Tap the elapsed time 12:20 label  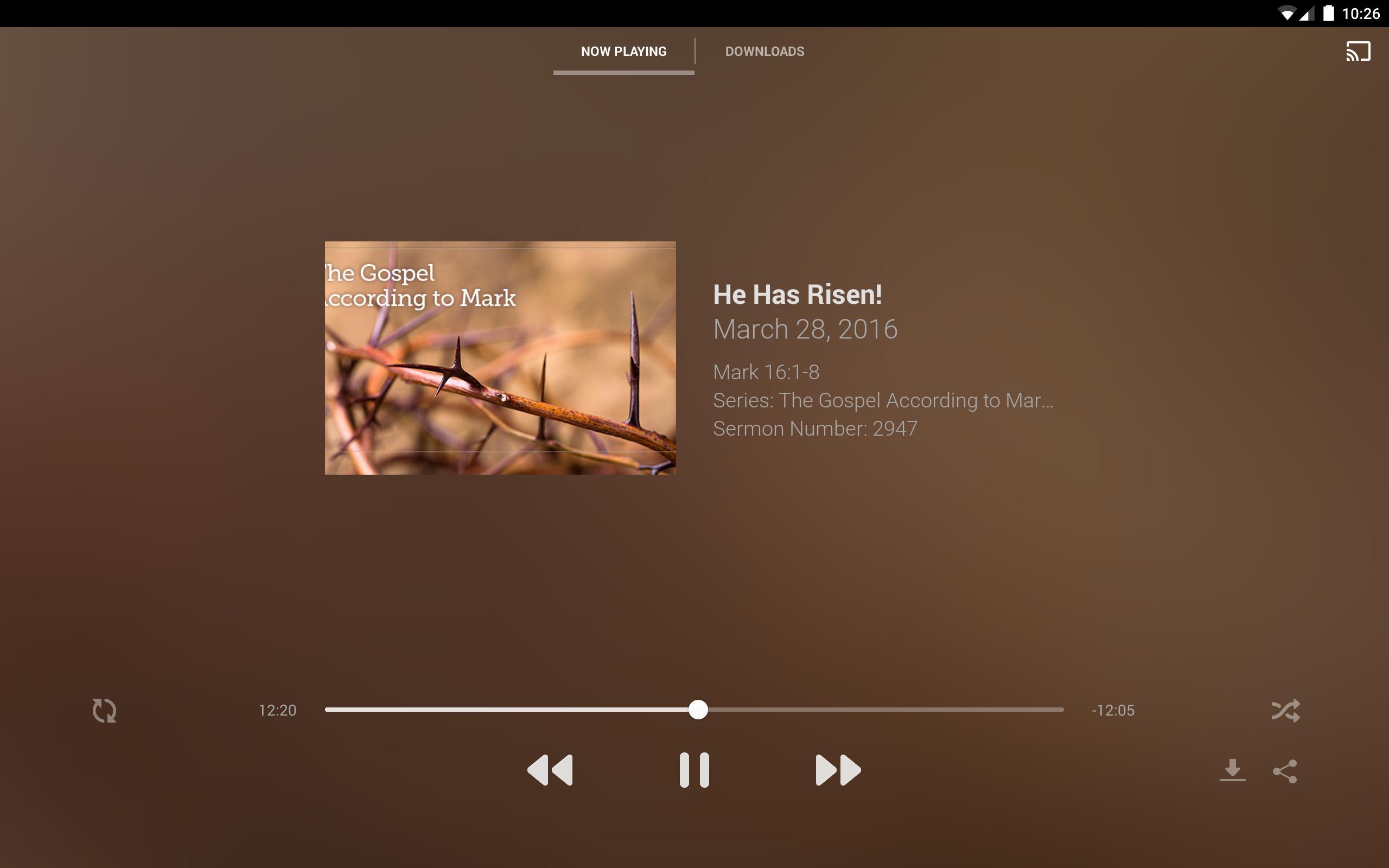[277, 710]
